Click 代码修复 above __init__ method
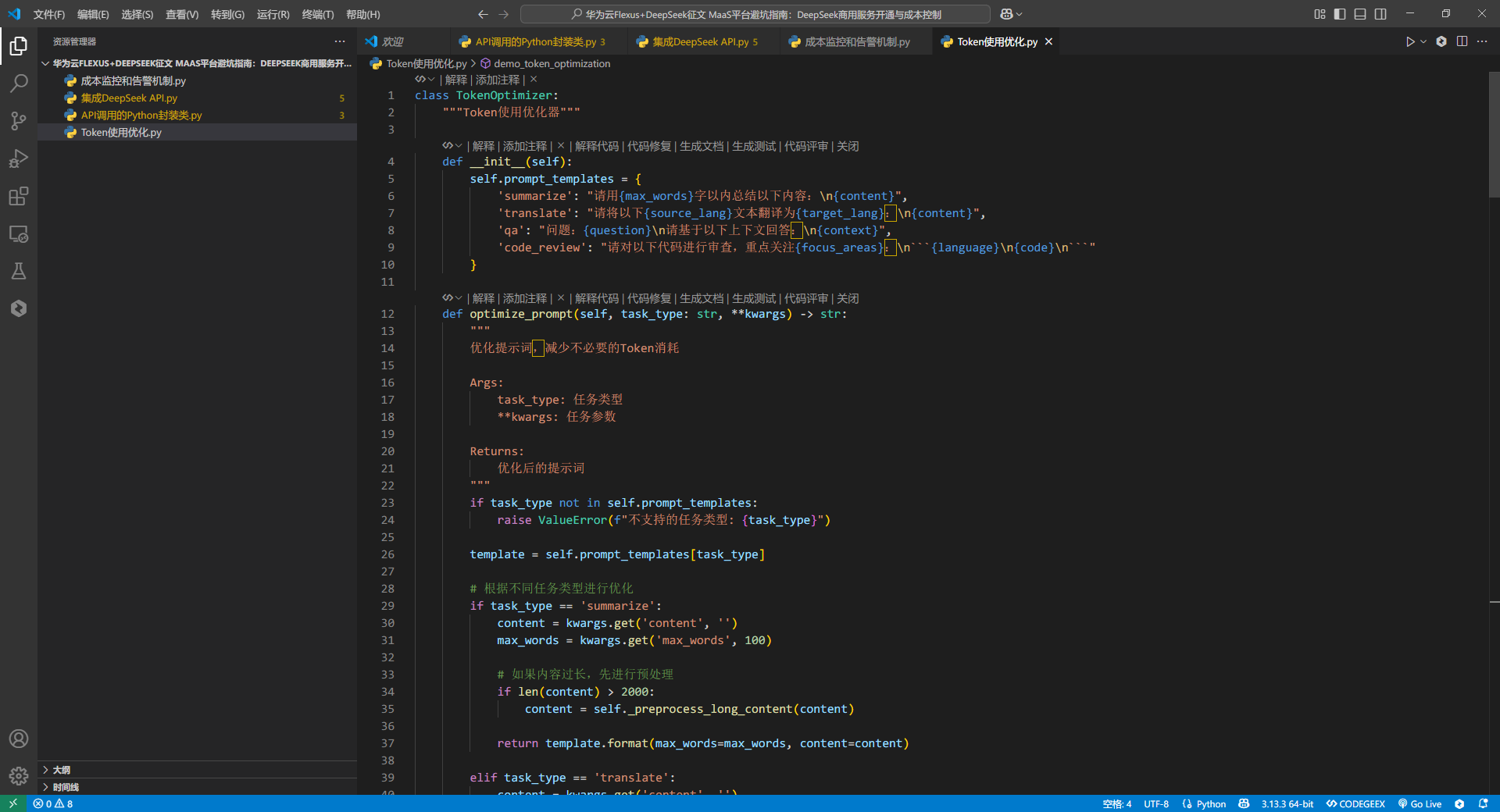 pyautogui.click(x=649, y=146)
